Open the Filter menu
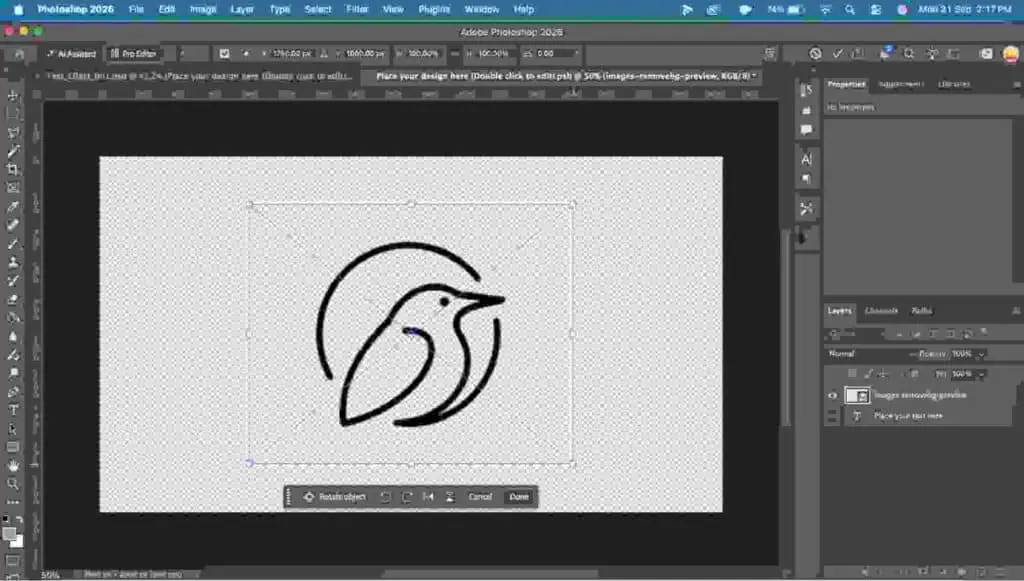Image resolution: width=1024 pixels, height=581 pixels. [x=357, y=9]
